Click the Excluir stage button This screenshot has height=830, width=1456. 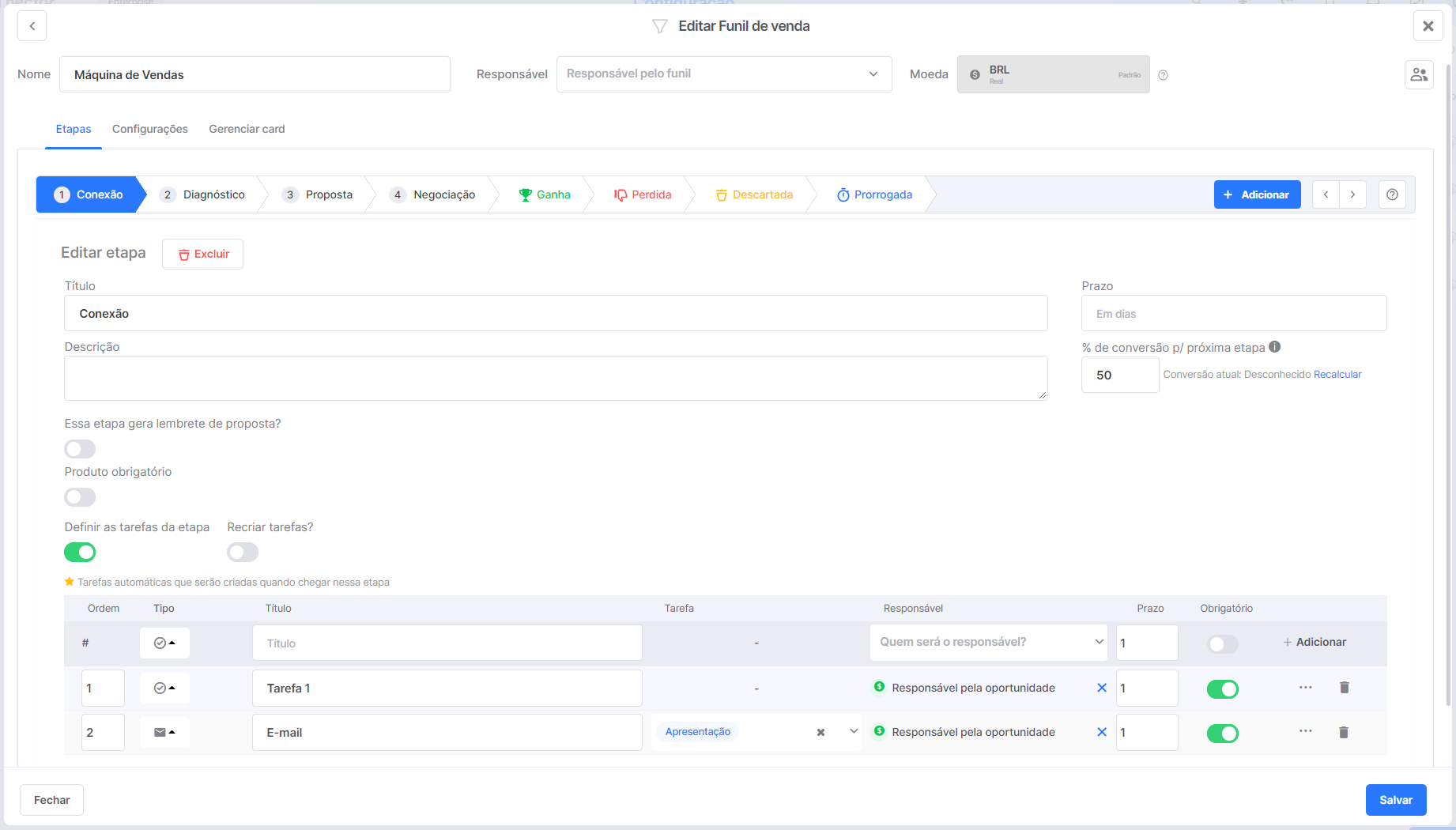pyautogui.click(x=203, y=254)
